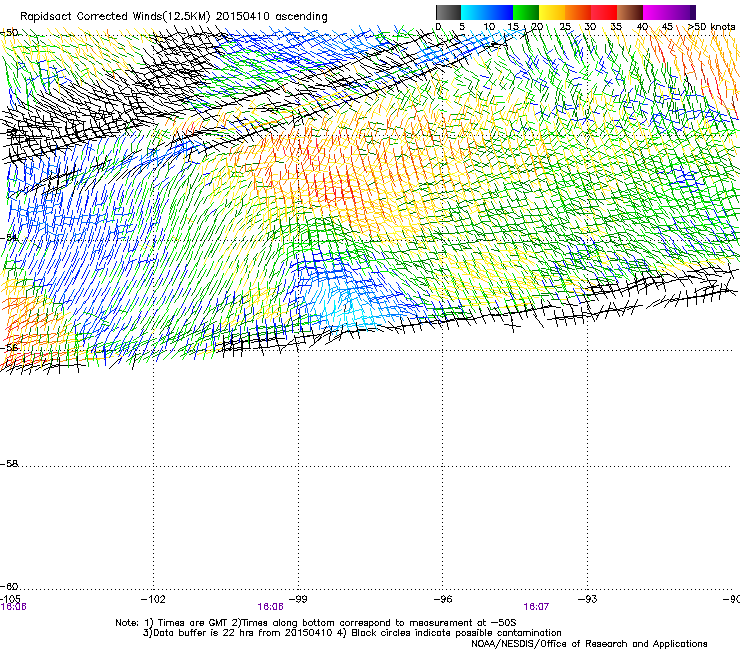Image resolution: width=740 pixels, height=650 pixels.
Task: Click the -60 latitude axis label
Action: coord(9,586)
